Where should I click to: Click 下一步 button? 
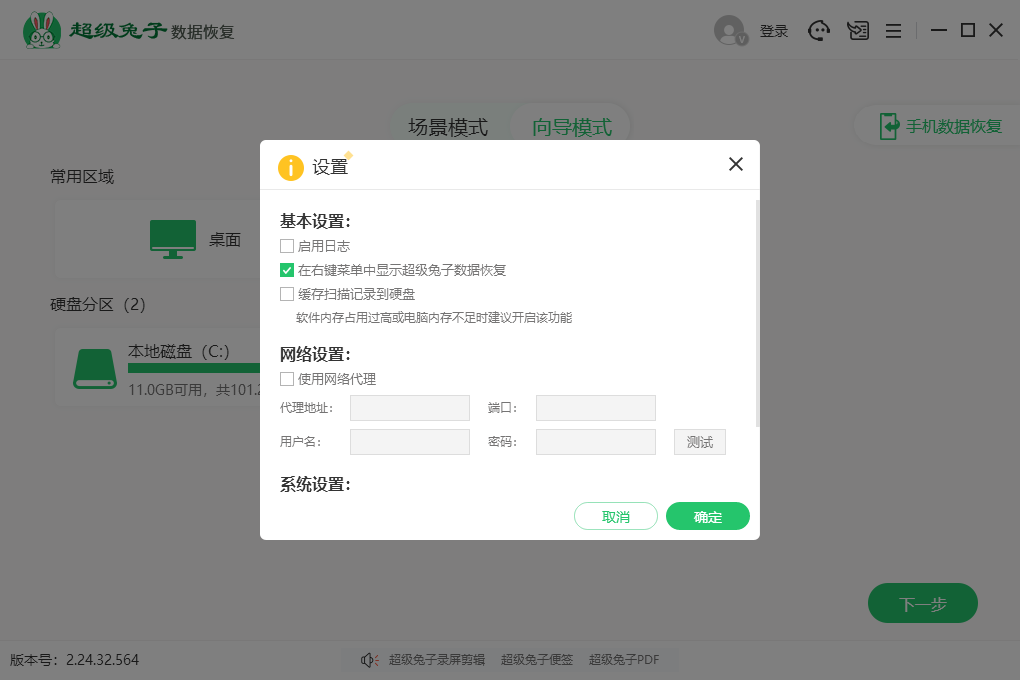pos(922,603)
